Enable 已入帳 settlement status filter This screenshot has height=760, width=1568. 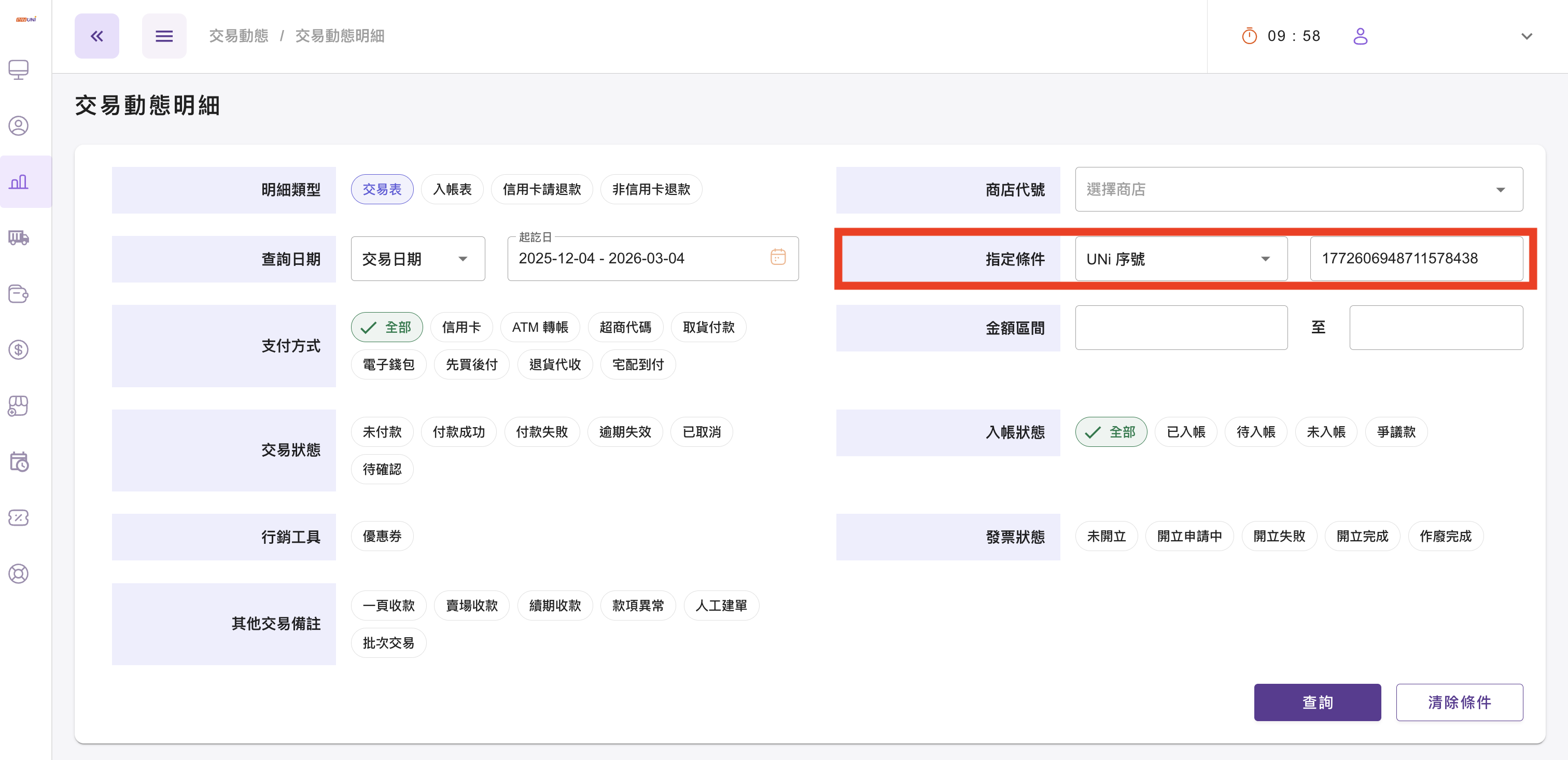tap(1186, 431)
